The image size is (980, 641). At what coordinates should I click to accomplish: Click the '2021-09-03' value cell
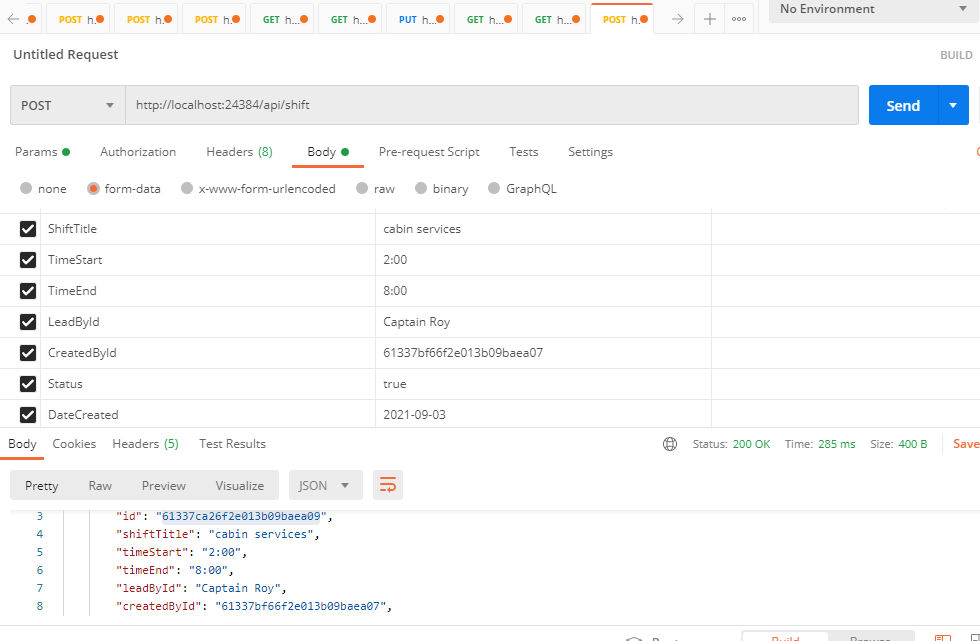[x=543, y=415]
